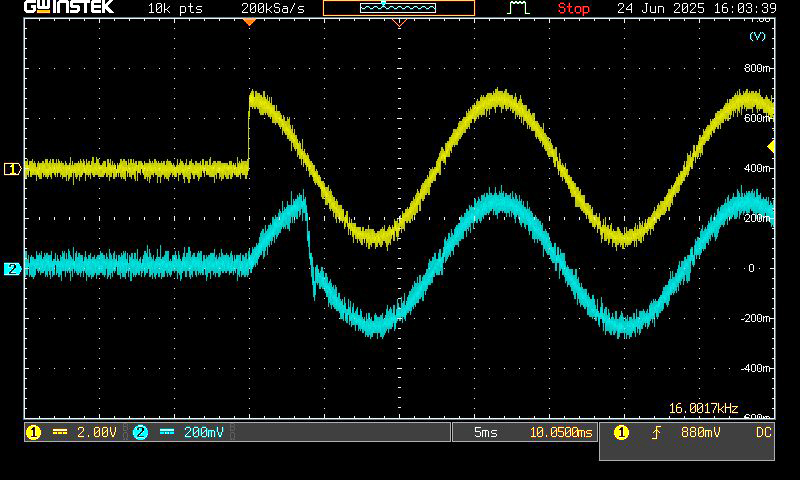Select the 200kSa/s sample rate readout
Screen dimensions: 800x480
[272, 8]
